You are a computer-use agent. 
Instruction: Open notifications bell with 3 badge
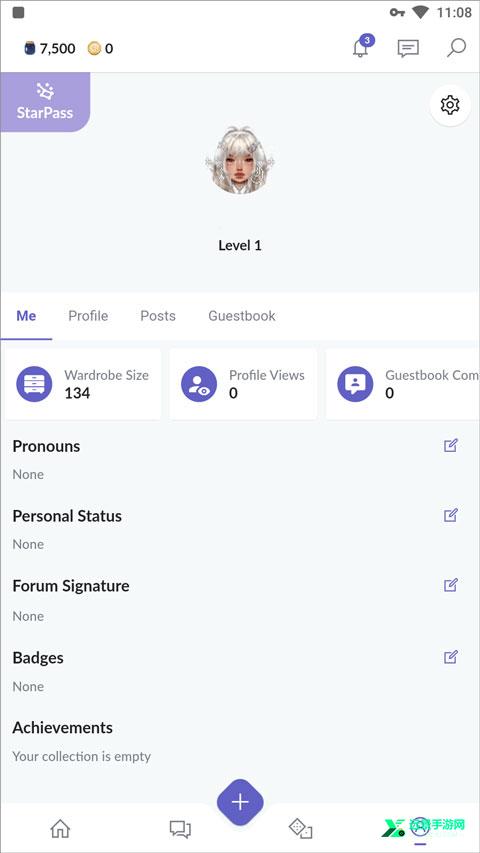pos(361,47)
